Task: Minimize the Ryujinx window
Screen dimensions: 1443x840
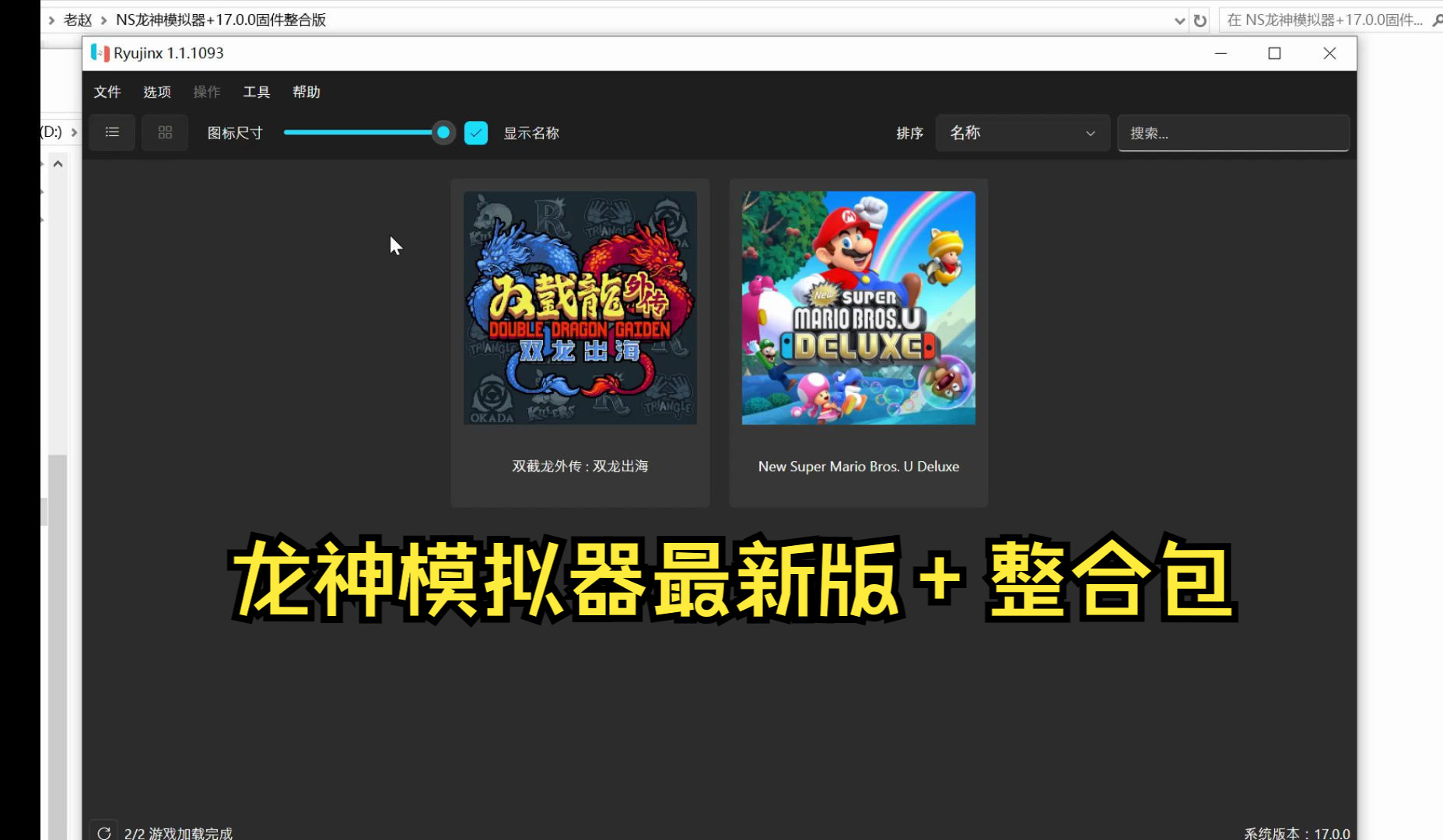Action: click(x=1221, y=53)
